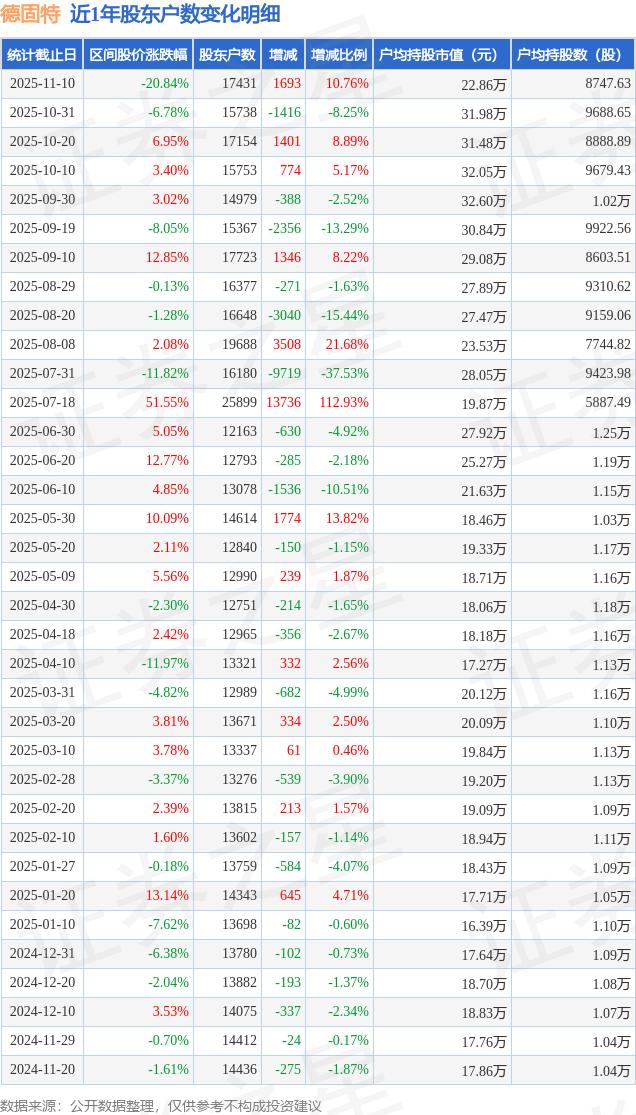
Task: Select the 区间股价涨跌幅 column header
Action: click(137, 55)
